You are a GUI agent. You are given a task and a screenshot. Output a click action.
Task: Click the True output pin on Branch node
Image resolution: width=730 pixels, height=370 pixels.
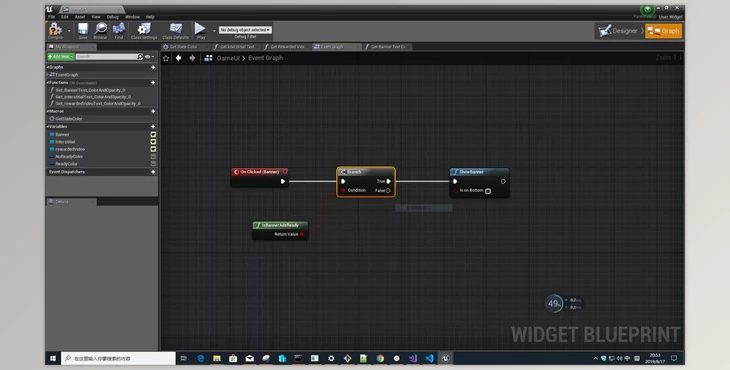[388, 182]
